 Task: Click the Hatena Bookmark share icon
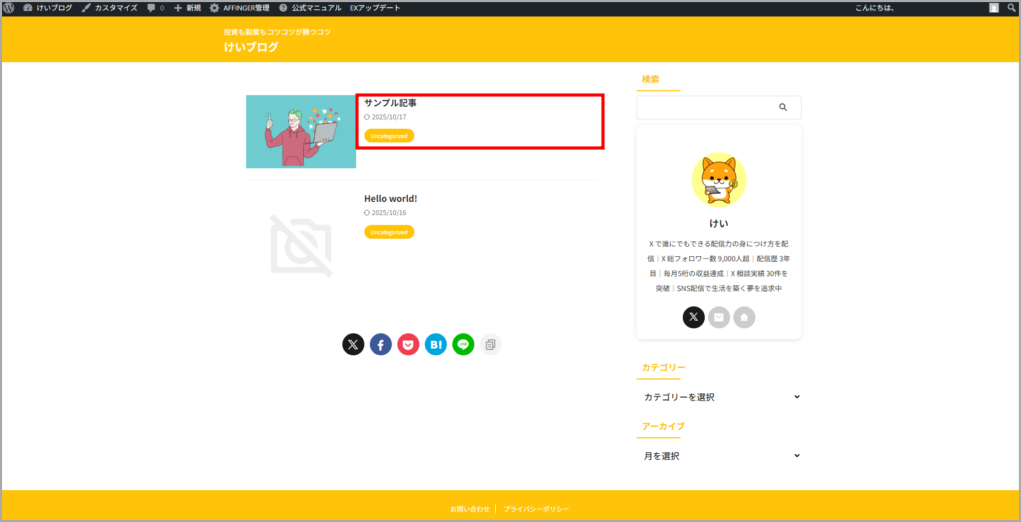click(x=435, y=344)
